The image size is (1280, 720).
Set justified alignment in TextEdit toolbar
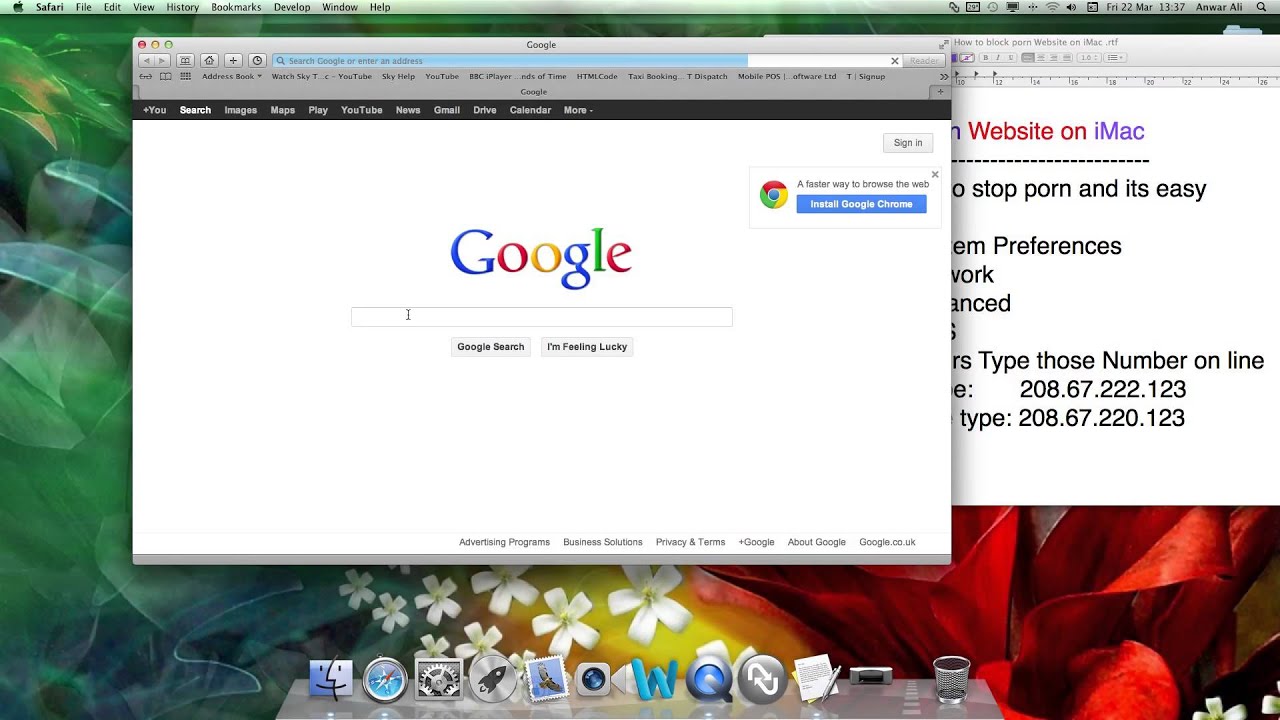point(1067,57)
